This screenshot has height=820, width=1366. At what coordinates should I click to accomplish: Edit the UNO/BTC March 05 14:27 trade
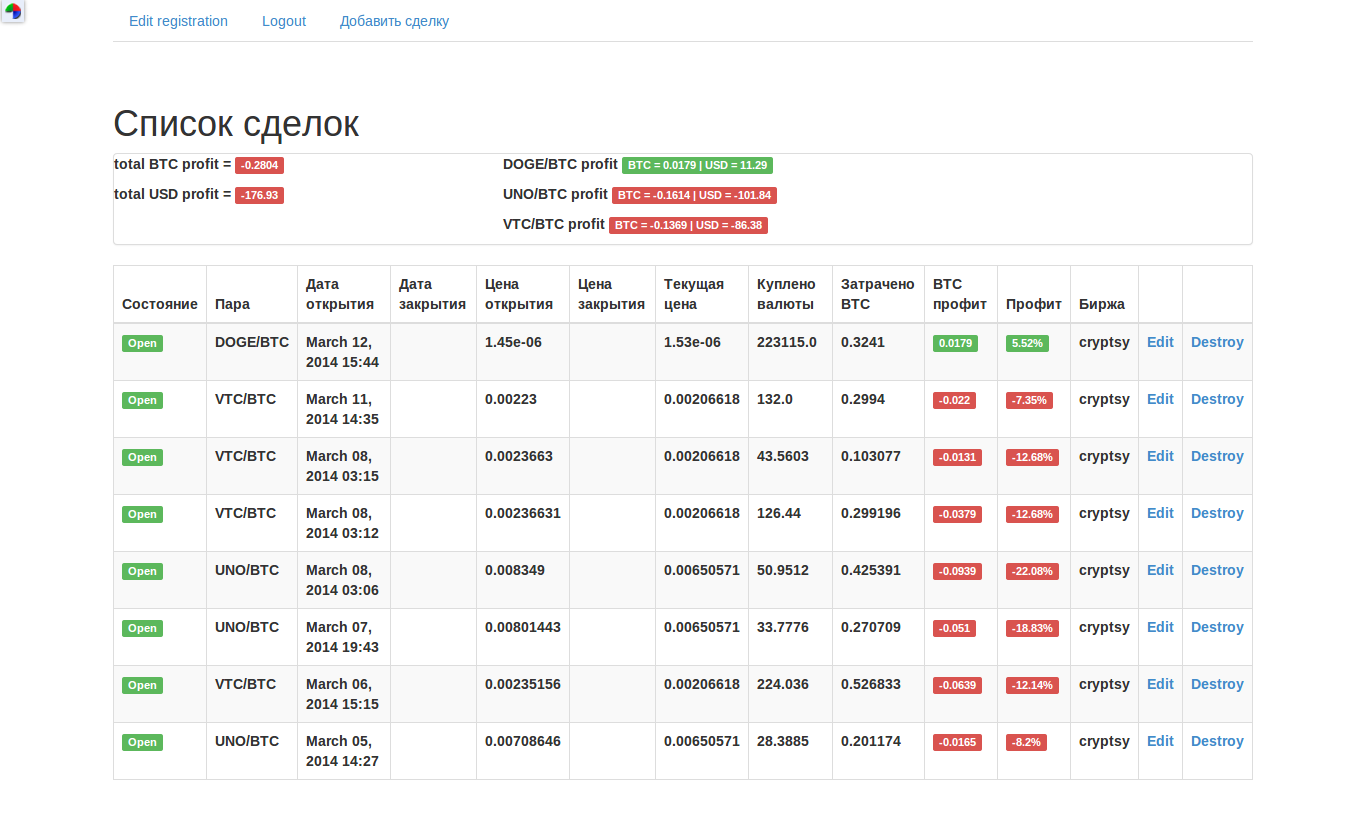tap(1160, 741)
